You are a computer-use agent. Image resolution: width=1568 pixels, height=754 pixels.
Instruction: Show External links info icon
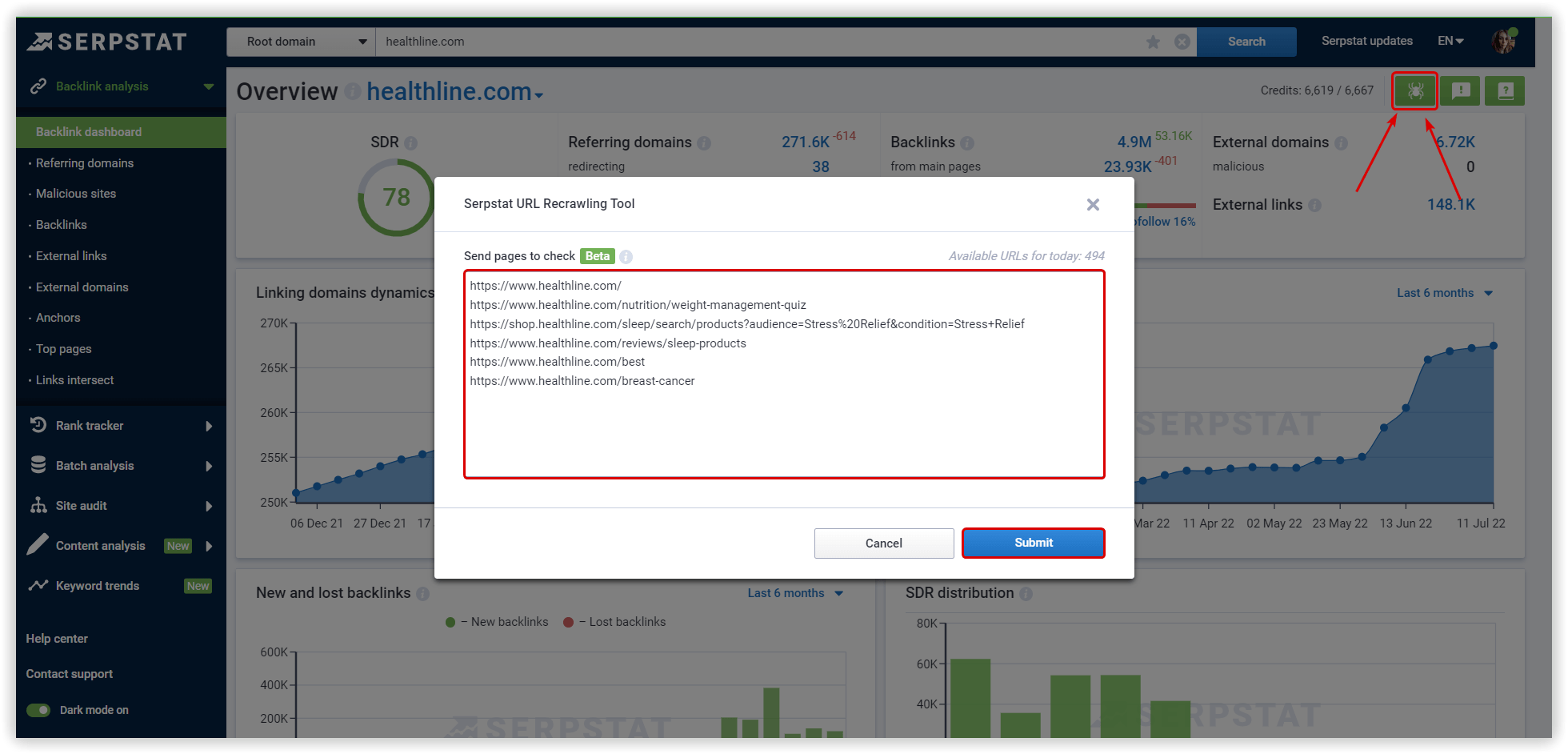click(1314, 205)
